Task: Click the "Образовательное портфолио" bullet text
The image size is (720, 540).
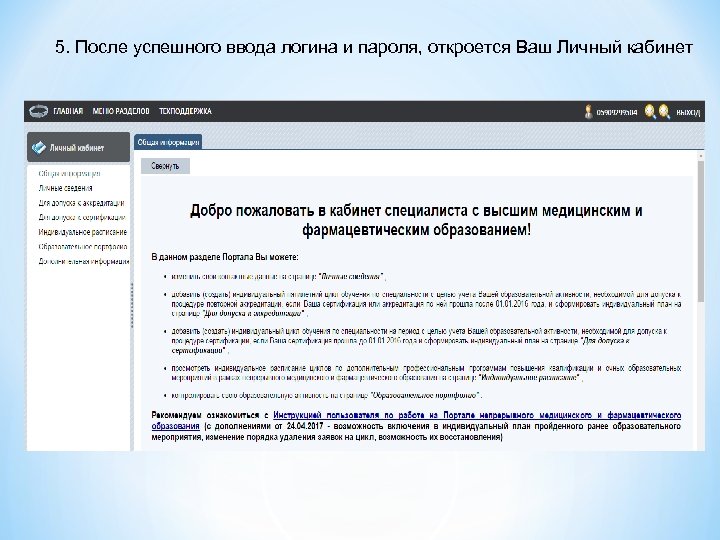Action: coord(426,395)
